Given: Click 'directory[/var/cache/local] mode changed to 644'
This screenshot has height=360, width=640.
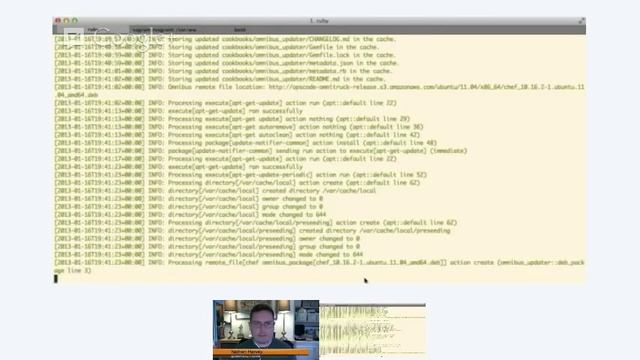Looking at the screenshot, I should (190, 215).
